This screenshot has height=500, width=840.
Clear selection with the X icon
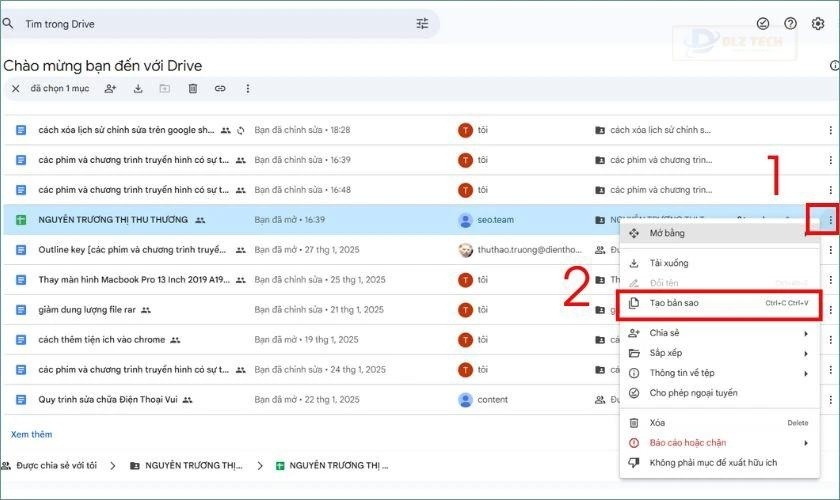(16, 89)
